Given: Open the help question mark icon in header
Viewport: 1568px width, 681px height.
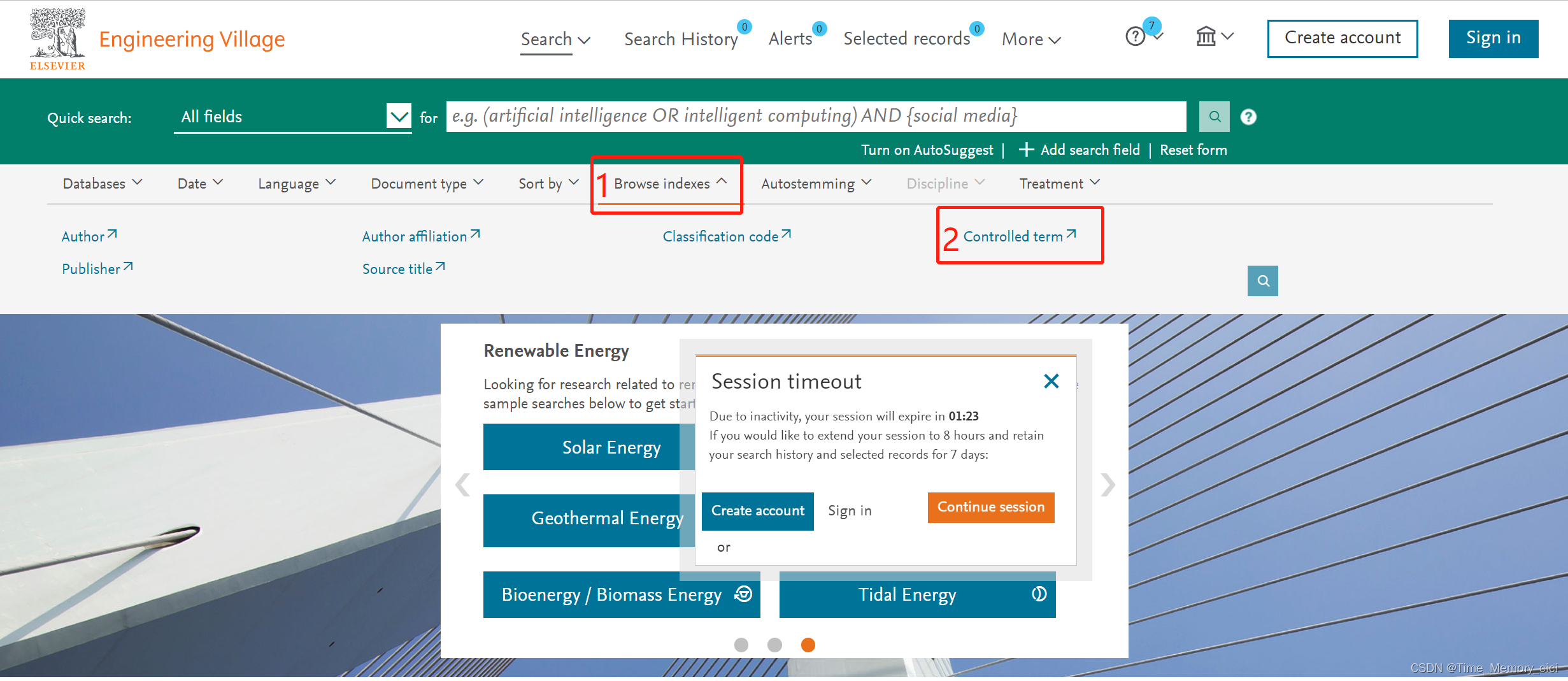Looking at the screenshot, I should coord(1135,36).
